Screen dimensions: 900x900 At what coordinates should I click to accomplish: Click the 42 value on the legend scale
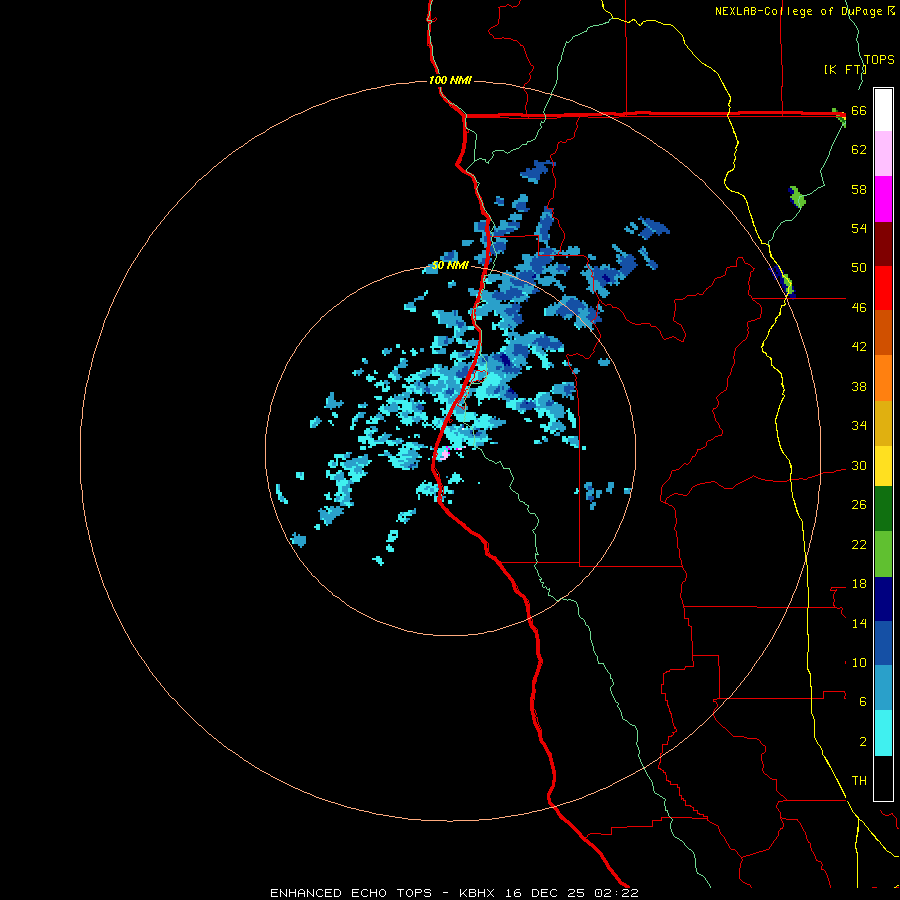click(859, 347)
